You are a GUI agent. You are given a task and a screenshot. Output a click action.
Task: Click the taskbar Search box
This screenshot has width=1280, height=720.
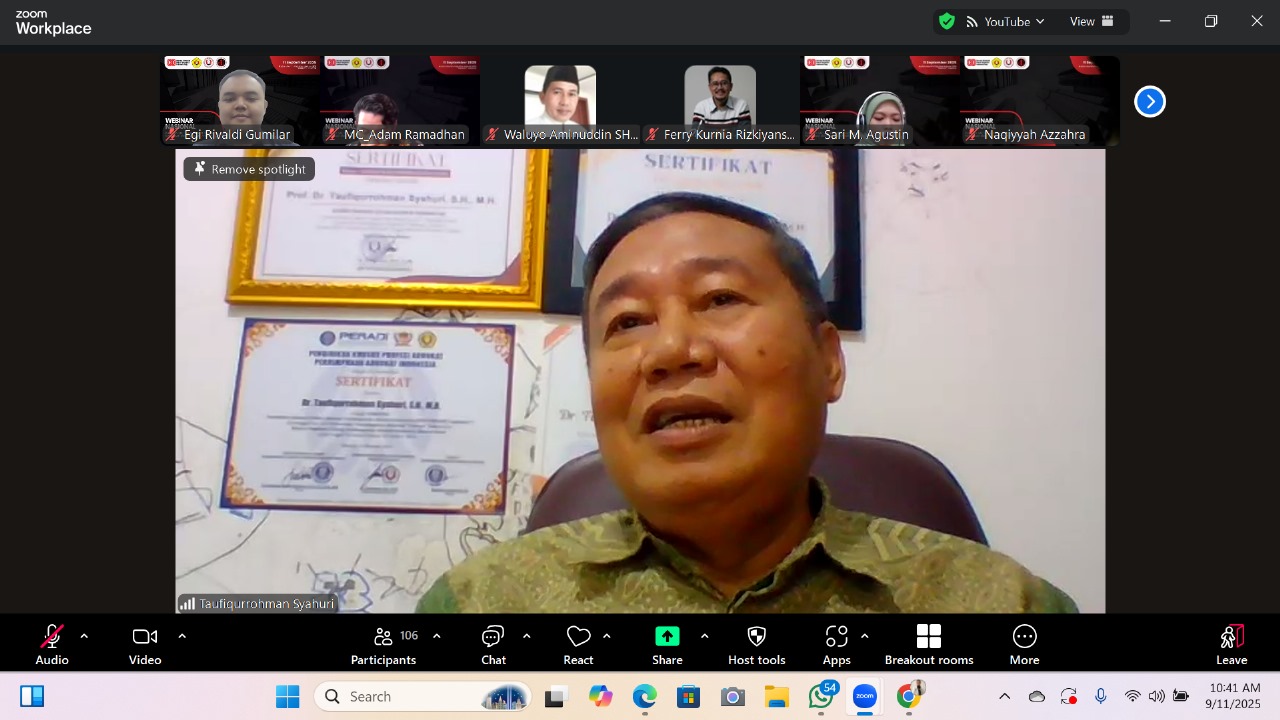(x=423, y=696)
